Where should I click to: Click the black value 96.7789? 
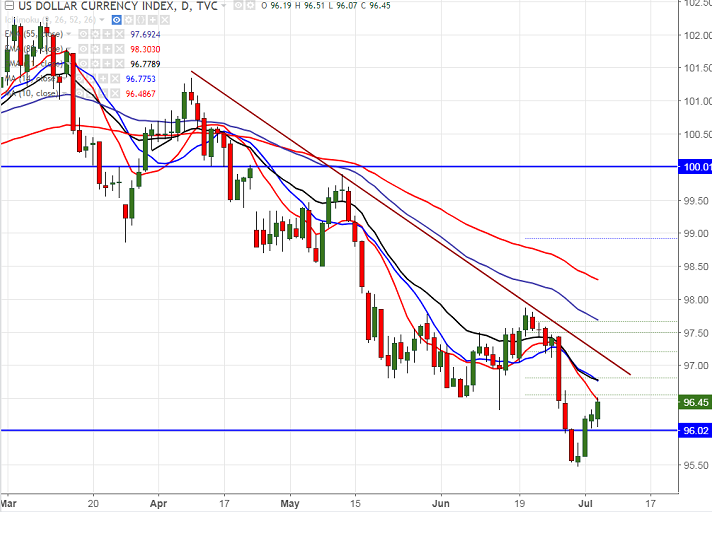[145, 64]
